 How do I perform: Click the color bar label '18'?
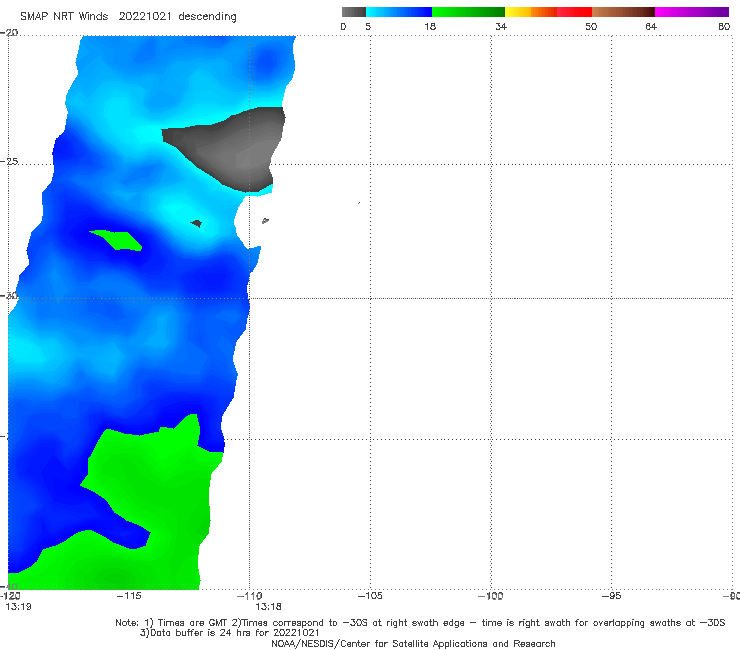point(430,26)
